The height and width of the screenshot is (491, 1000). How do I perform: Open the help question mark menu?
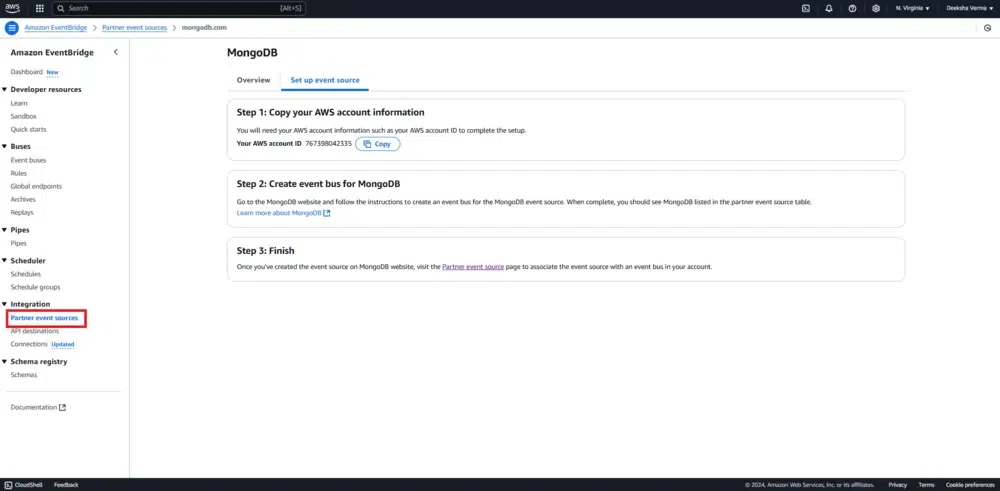tap(852, 8)
